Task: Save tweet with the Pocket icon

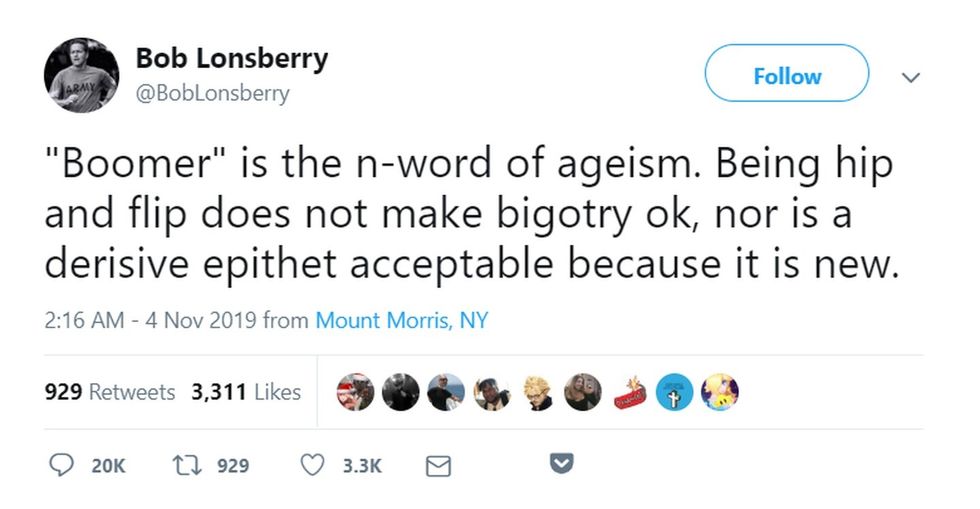Action: 562,464
